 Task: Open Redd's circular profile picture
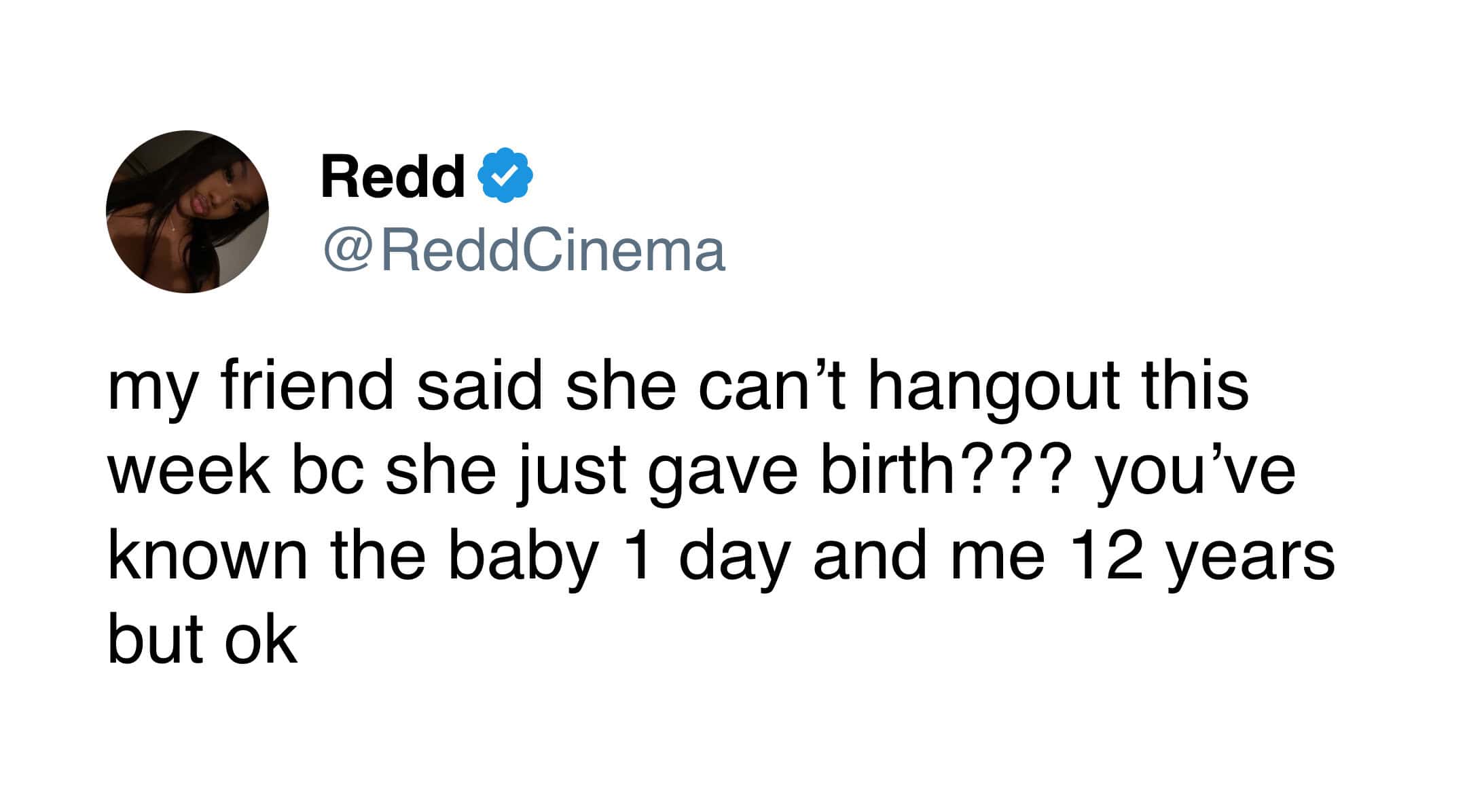click(187, 212)
